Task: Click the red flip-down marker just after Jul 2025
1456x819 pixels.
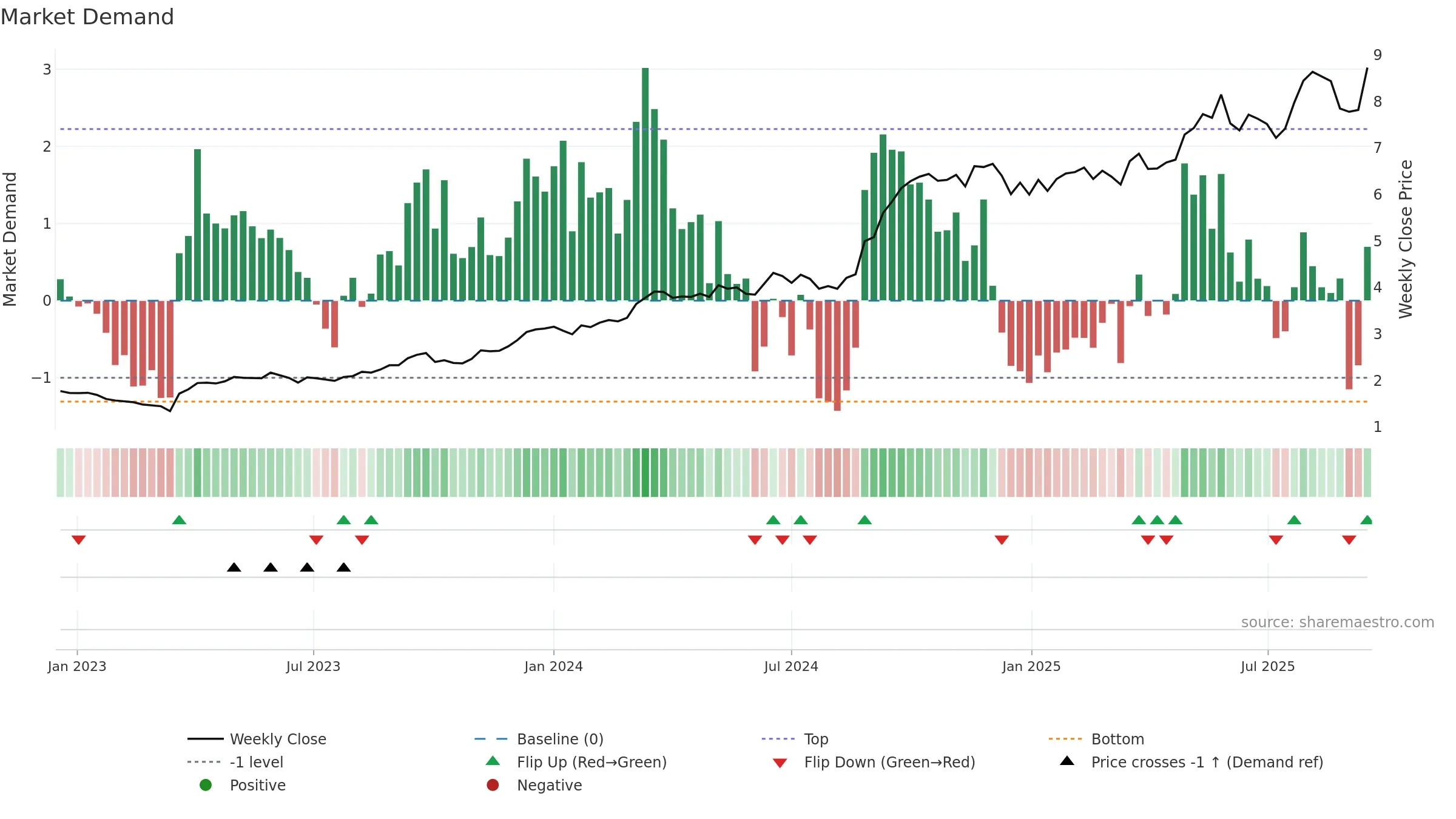Action: click(1276, 540)
